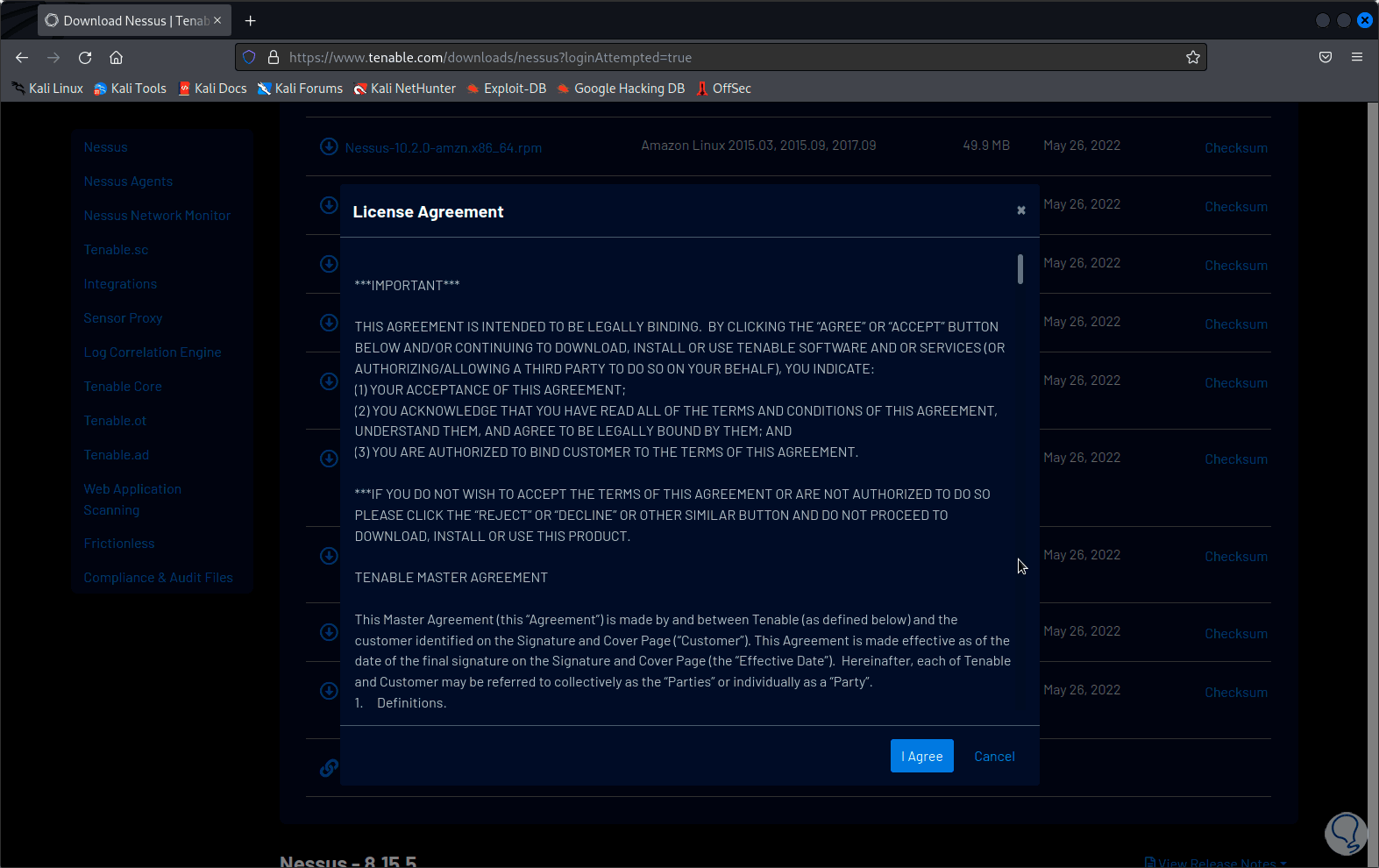Click the ***IMPORTANT*** line in the license

click(x=407, y=286)
